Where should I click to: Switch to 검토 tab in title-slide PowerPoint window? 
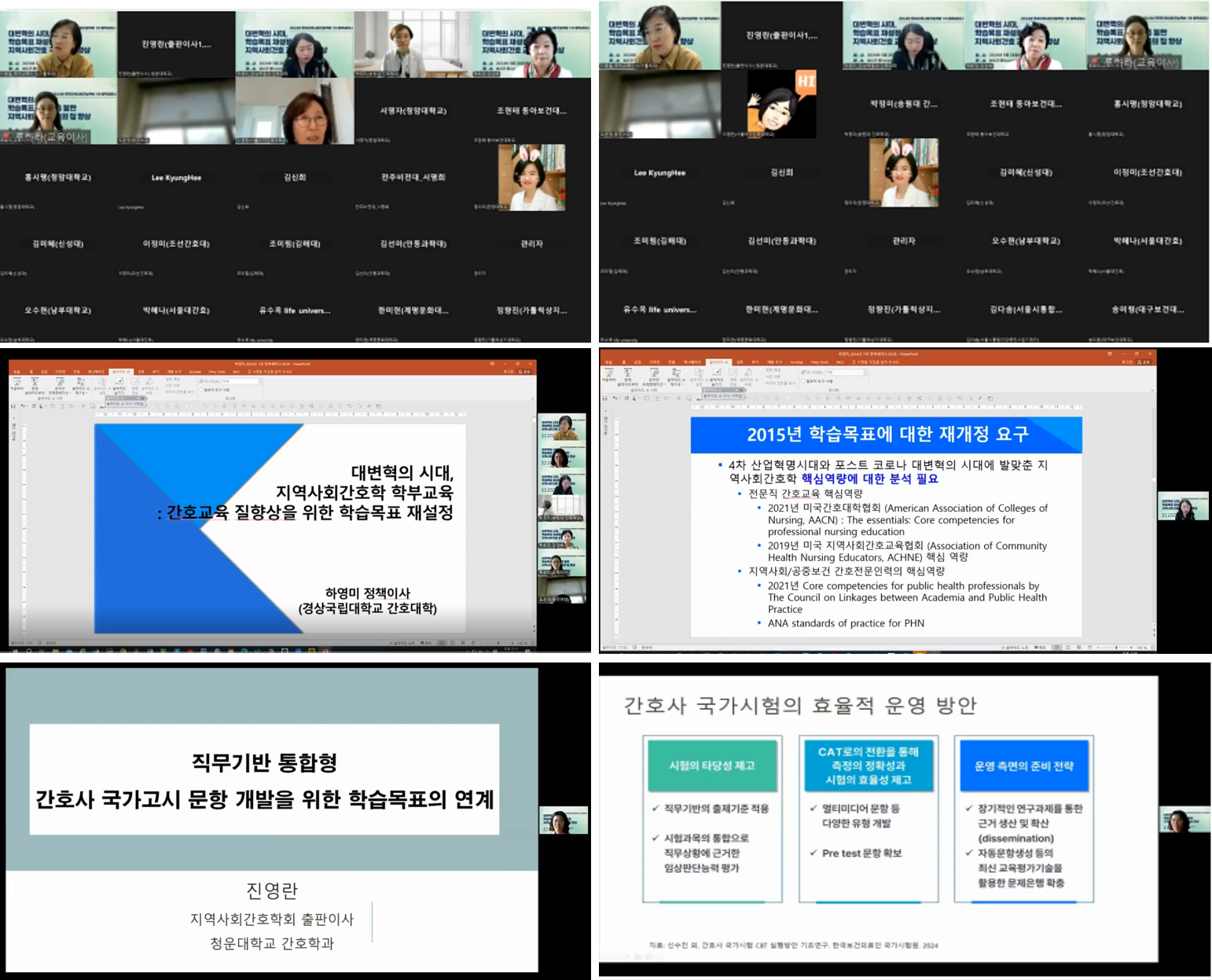tap(141, 372)
